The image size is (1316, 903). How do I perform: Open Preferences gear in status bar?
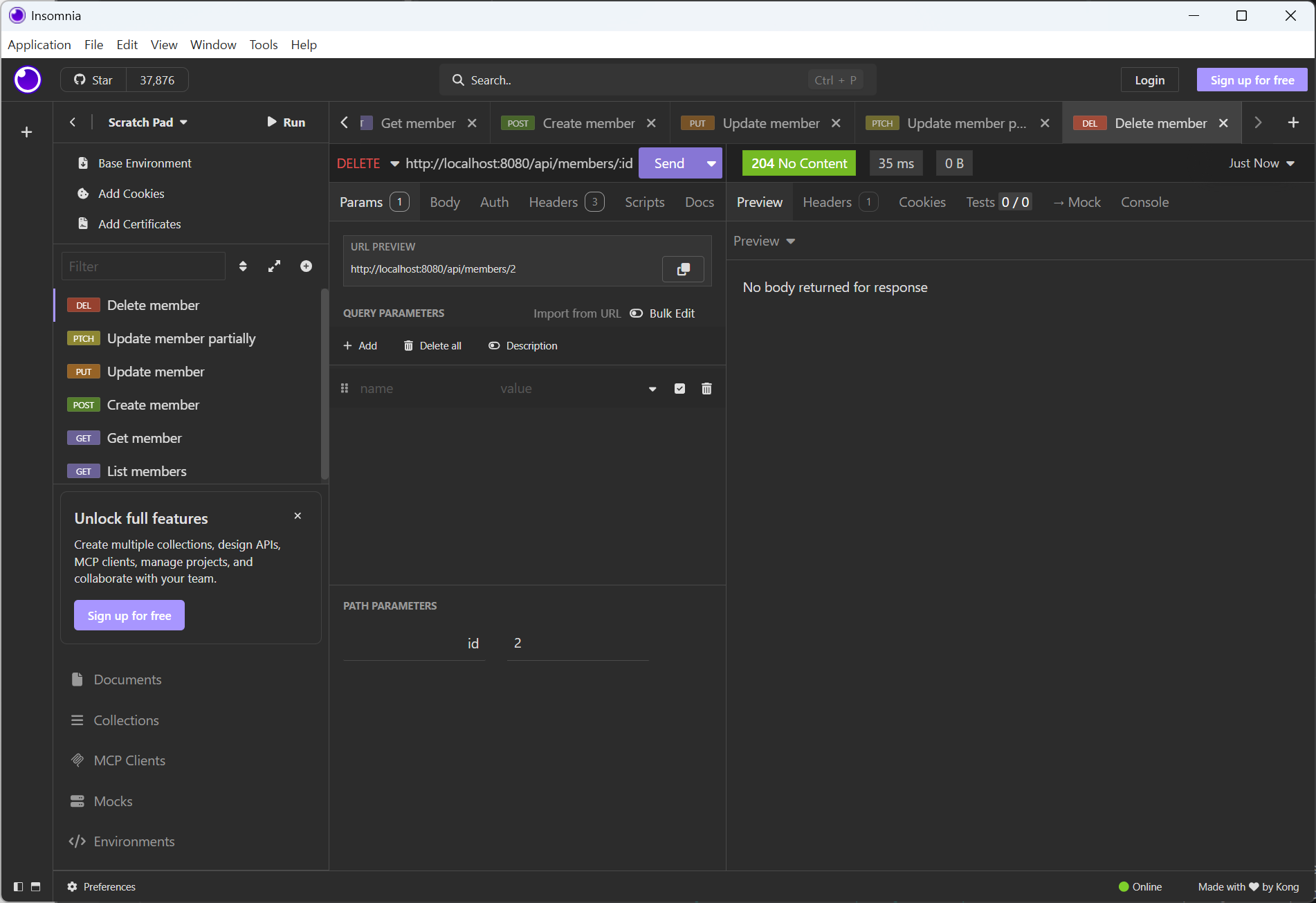tap(72, 886)
